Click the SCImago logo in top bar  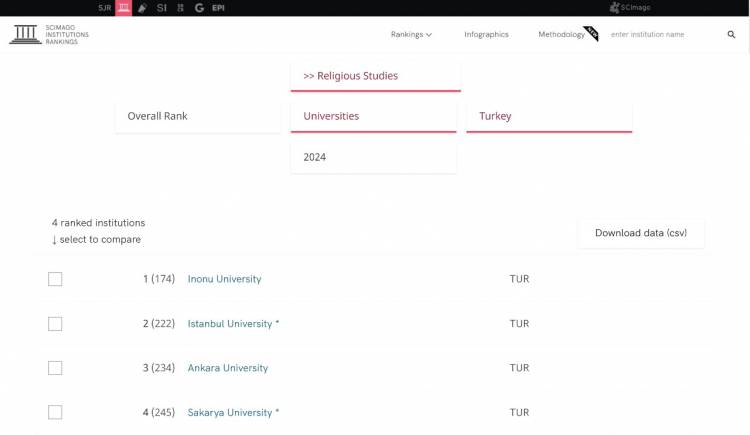630,7
